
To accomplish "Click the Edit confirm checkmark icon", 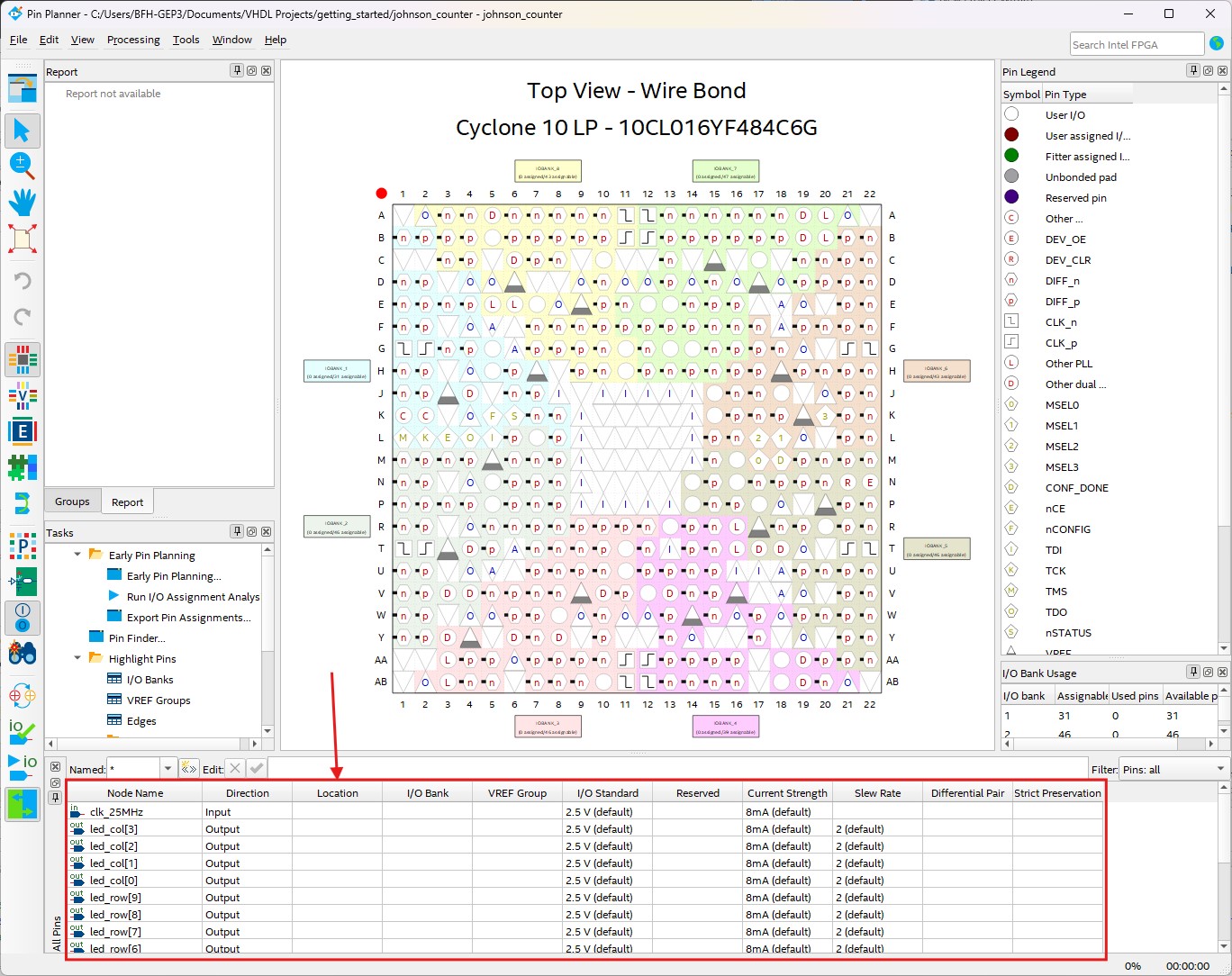I will [257, 768].
